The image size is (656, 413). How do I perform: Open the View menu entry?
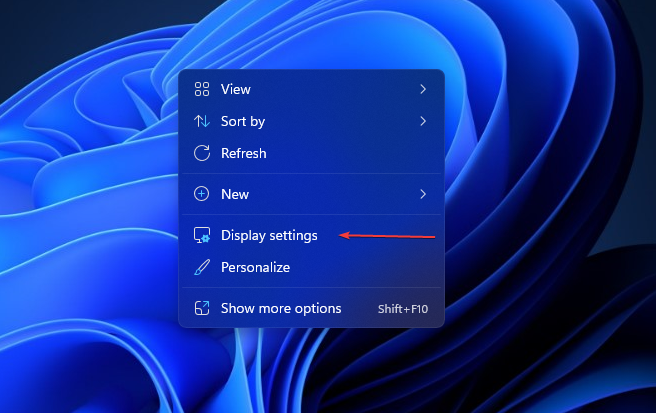coord(311,89)
